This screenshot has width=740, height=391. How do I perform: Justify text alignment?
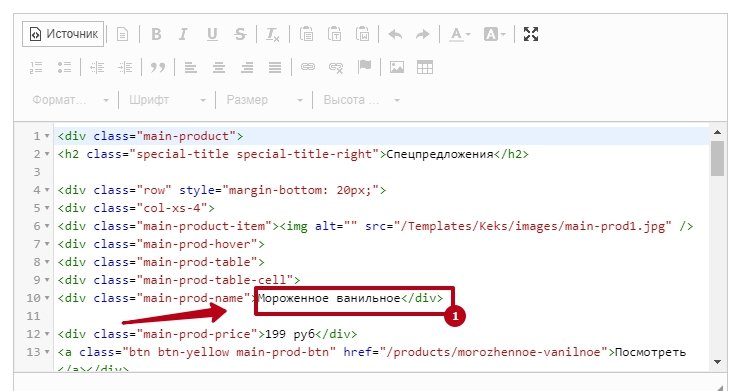coord(275,68)
